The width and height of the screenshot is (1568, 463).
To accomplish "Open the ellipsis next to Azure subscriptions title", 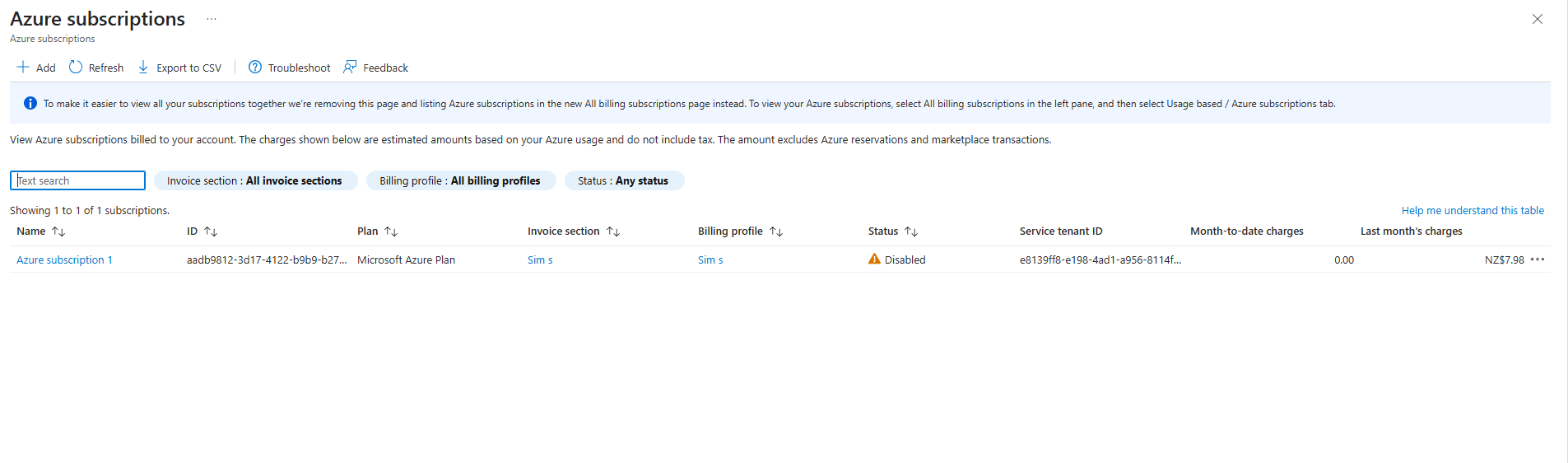I will point(212,19).
